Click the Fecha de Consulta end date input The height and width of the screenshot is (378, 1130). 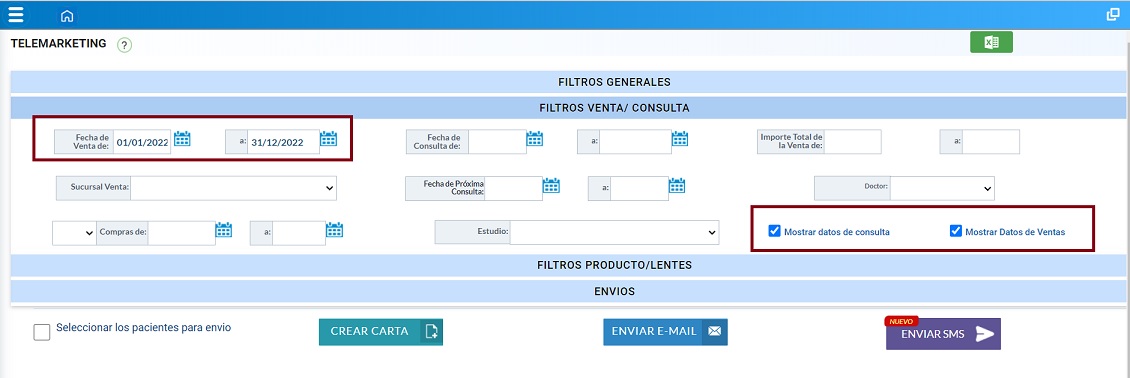[635, 142]
